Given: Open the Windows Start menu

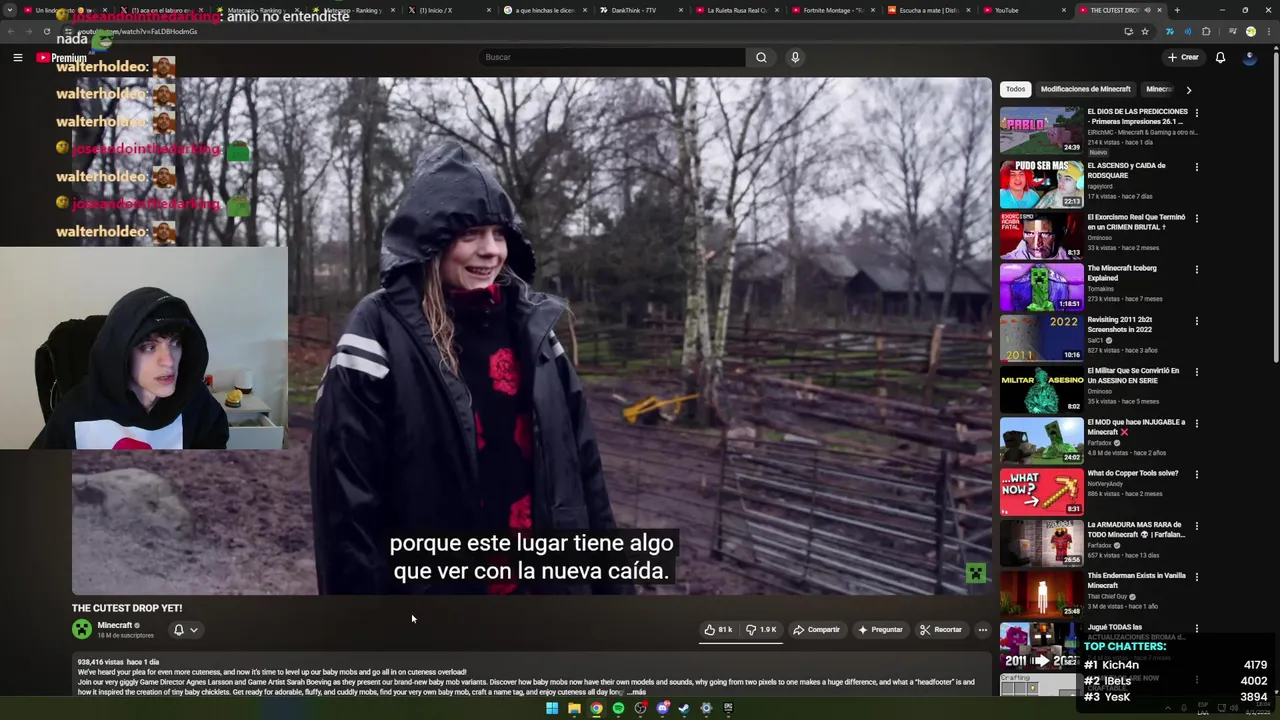Looking at the screenshot, I should coord(552,708).
